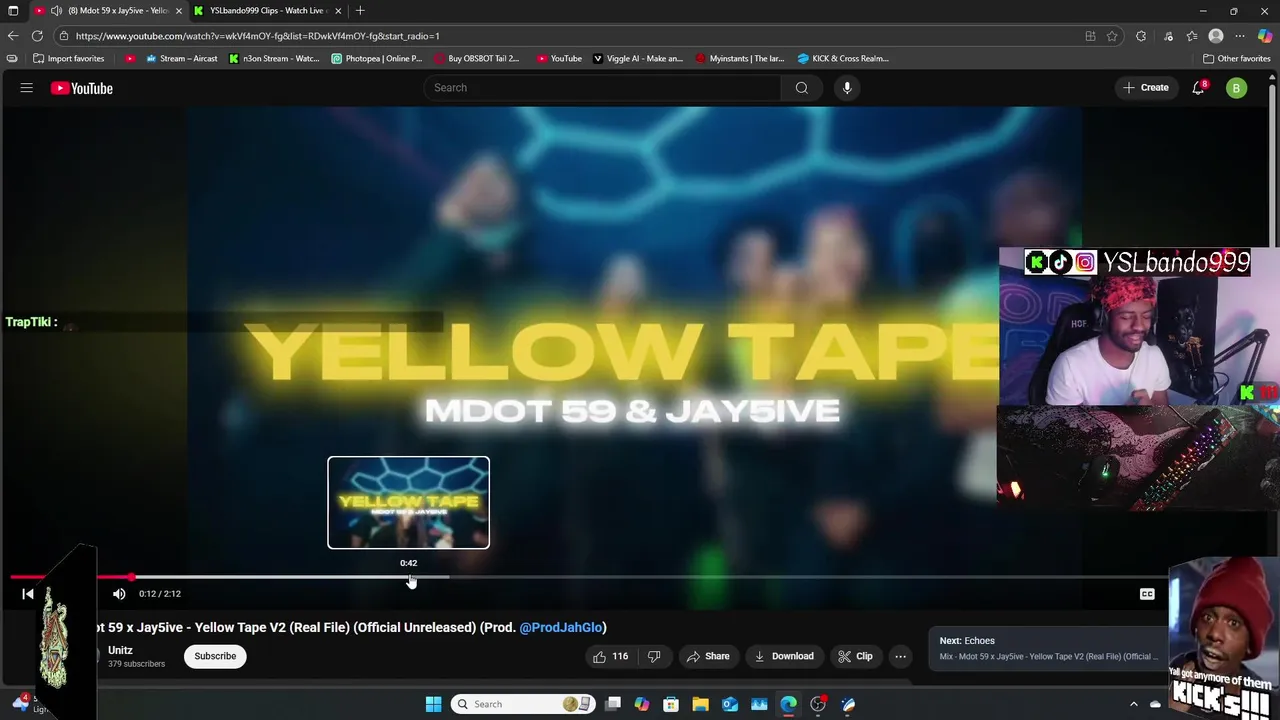Open the YouTube guide hamburger menu
This screenshot has width=1280, height=720.
(x=27, y=88)
